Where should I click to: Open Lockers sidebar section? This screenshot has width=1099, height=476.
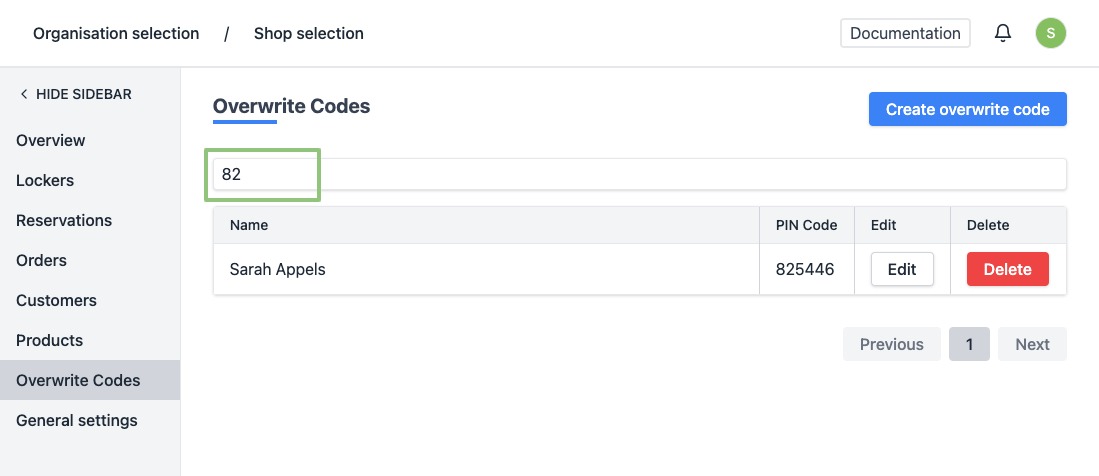(45, 180)
